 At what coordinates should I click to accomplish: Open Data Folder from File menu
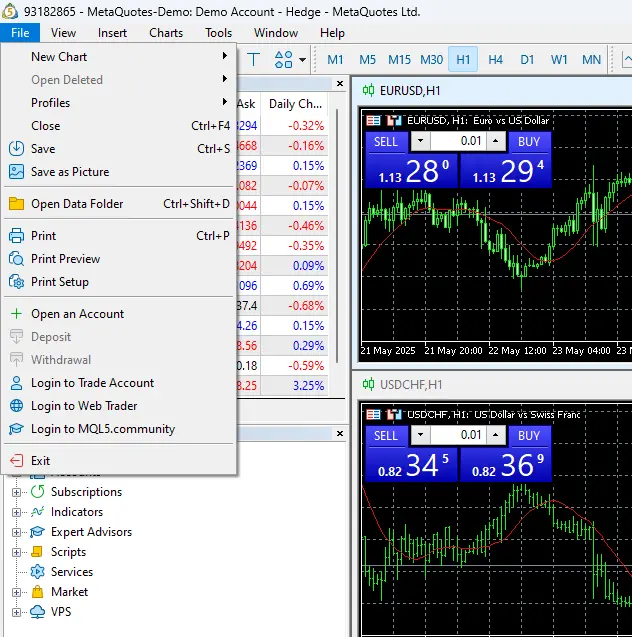pos(77,204)
